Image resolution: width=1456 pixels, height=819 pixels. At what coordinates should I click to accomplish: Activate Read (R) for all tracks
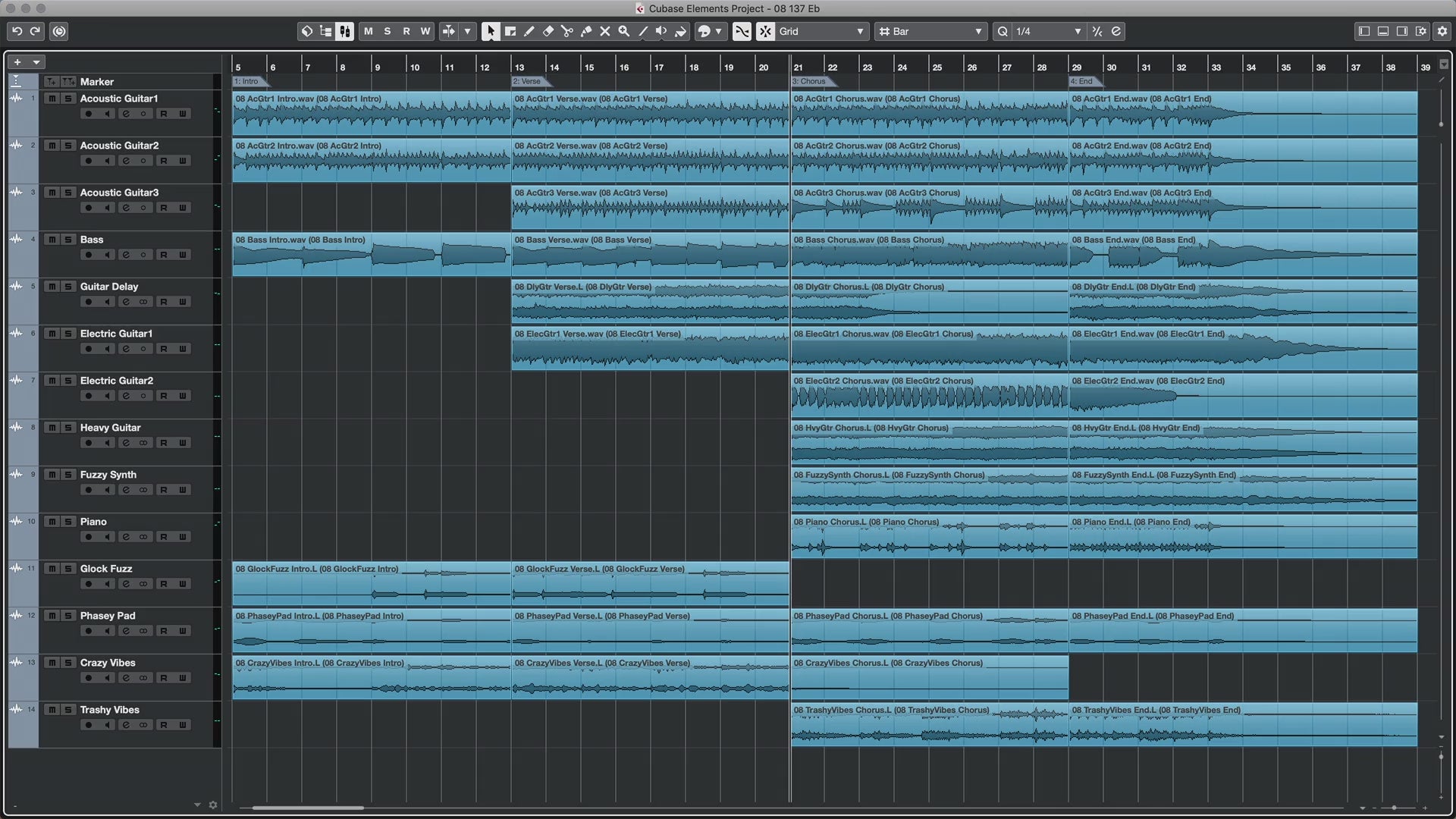point(406,31)
